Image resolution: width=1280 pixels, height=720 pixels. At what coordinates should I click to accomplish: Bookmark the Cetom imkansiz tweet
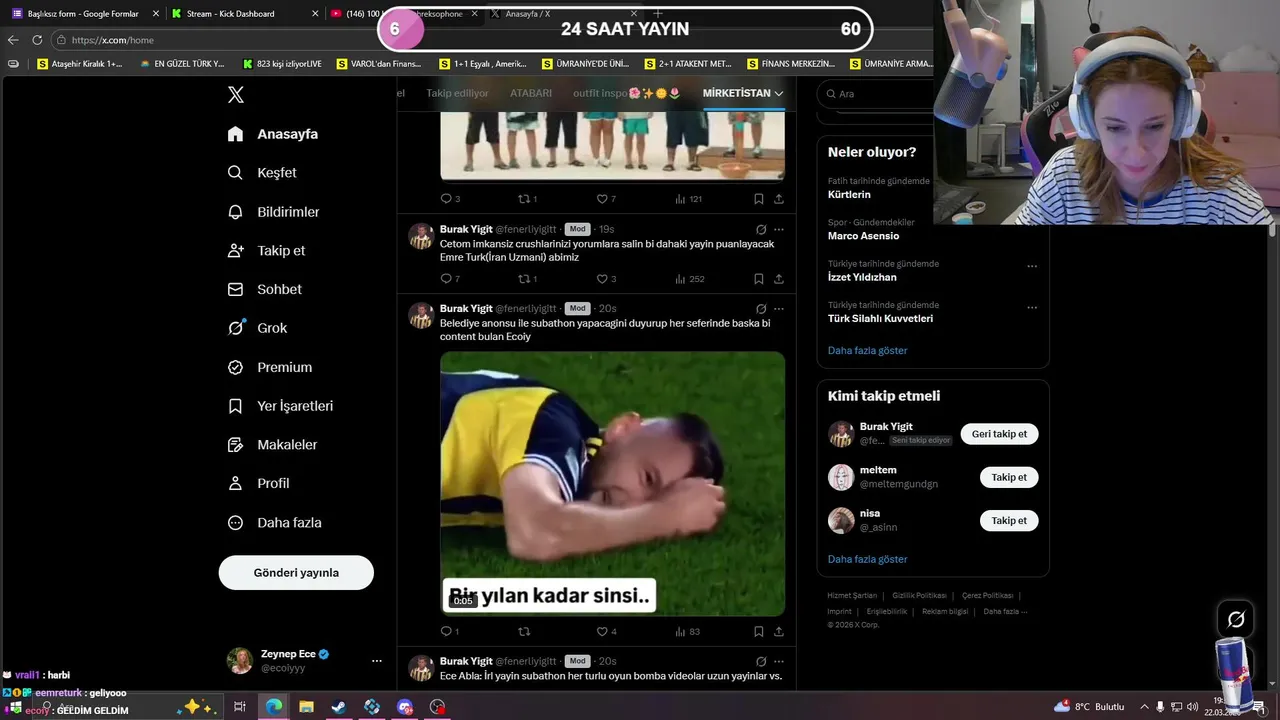pyautogui.click(x=759, y=279)
